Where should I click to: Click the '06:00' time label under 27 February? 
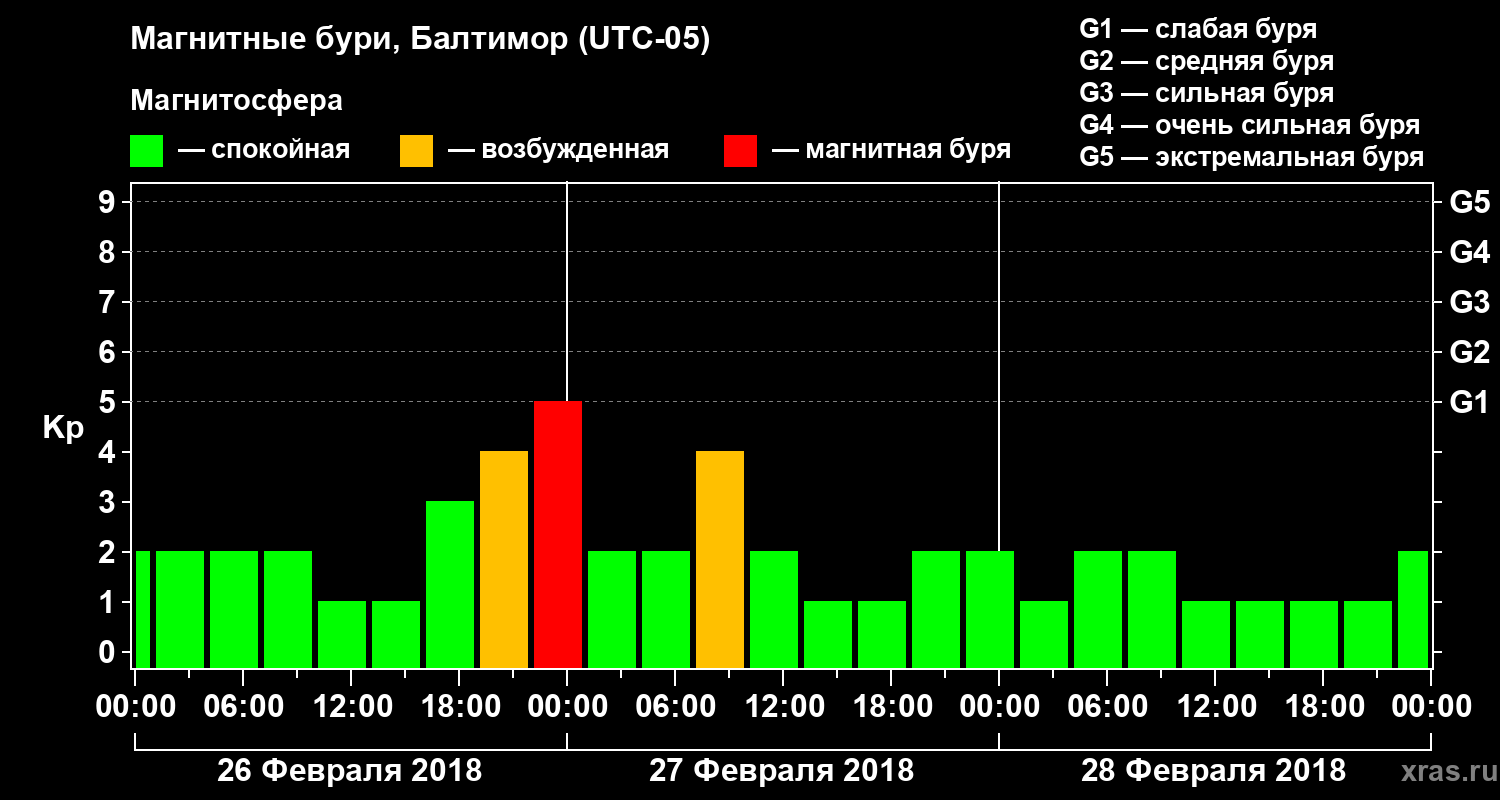pos(675,706)
